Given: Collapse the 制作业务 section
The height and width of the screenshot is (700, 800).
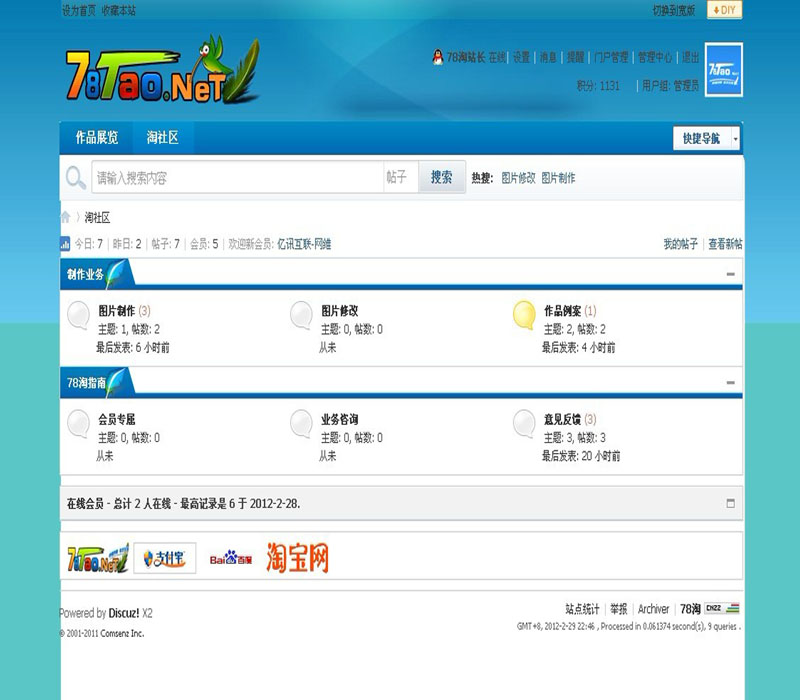Looking at the screenshot, I should 731,274.
